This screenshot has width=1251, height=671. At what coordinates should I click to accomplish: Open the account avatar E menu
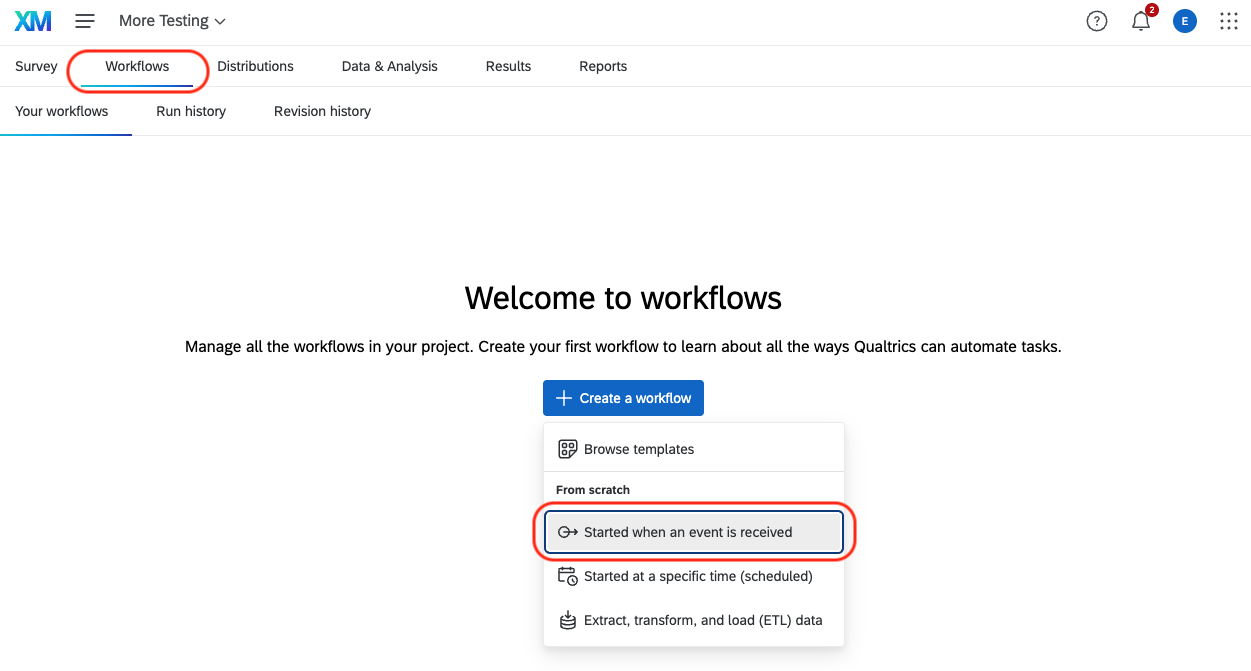pyautogui.click(x=1185, y=21)
